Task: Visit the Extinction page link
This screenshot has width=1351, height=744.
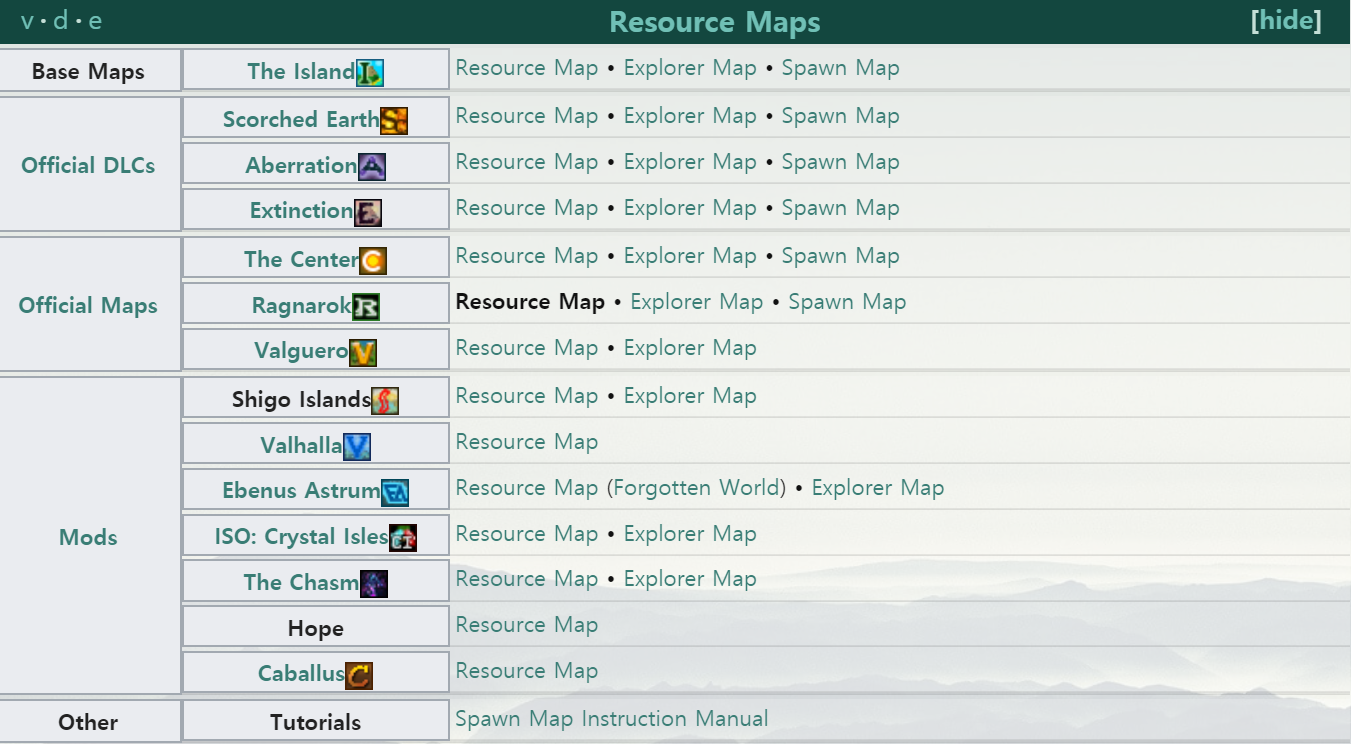Action: [x=301, y=211]
